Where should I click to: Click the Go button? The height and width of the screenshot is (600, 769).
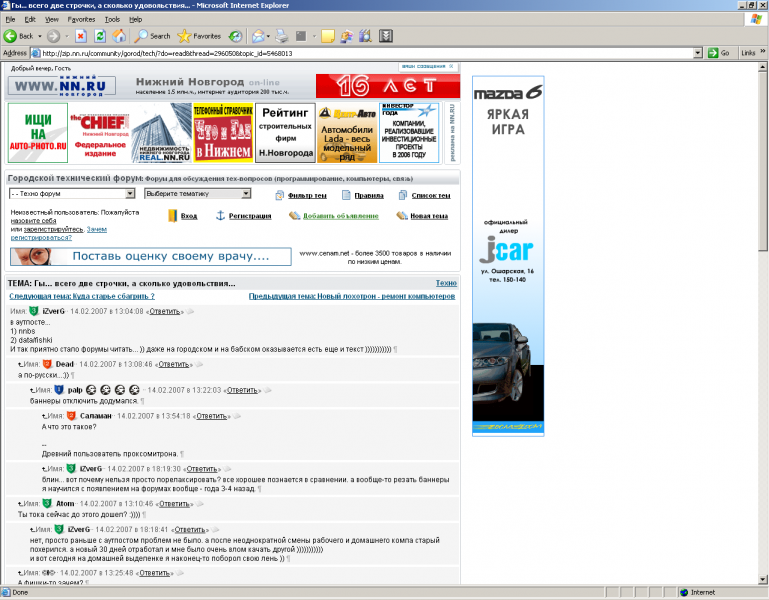tap(719, 53)
